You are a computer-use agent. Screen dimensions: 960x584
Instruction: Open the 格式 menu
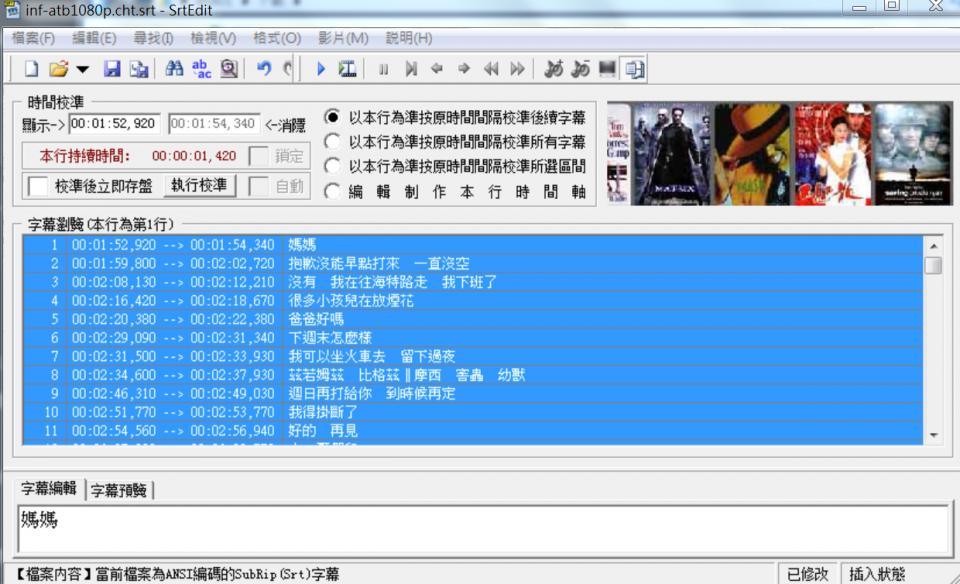pos(276,38)
